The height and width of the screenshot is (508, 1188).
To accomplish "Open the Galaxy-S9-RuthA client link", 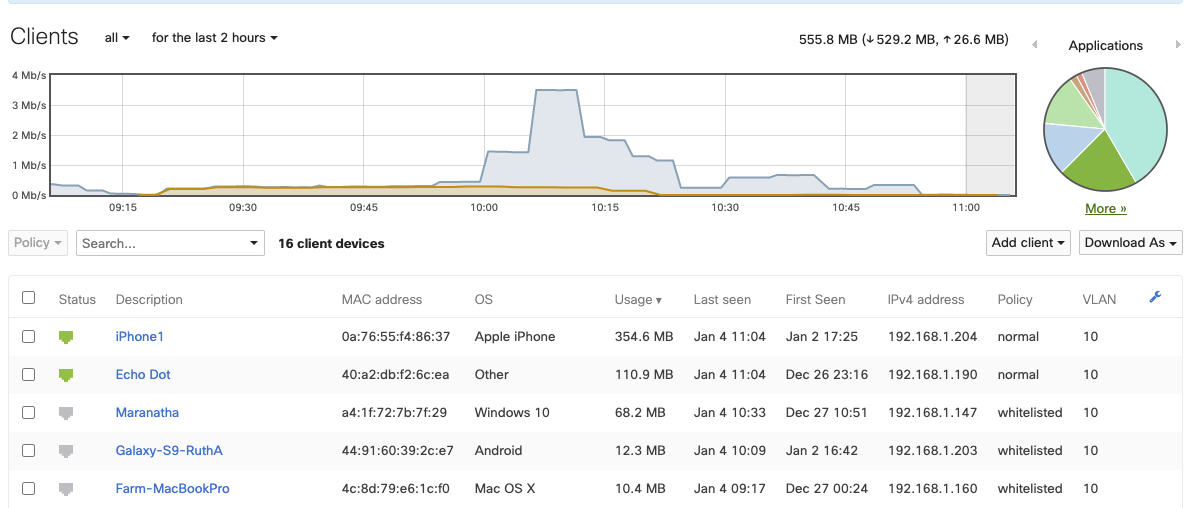I will click(169, 451).
